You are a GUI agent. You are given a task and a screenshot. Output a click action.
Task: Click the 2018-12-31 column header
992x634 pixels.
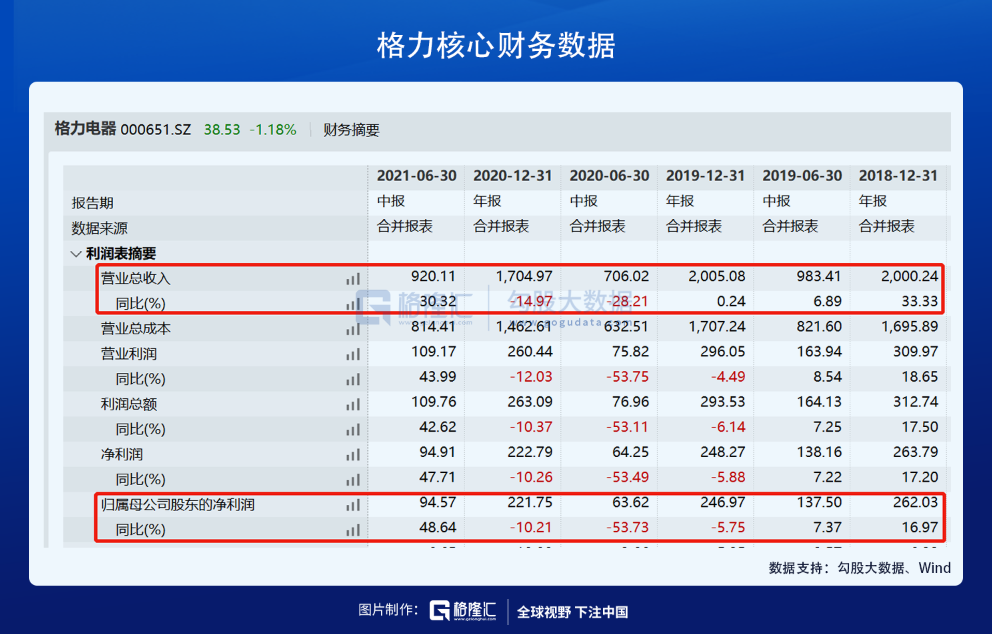click(898, 176)
